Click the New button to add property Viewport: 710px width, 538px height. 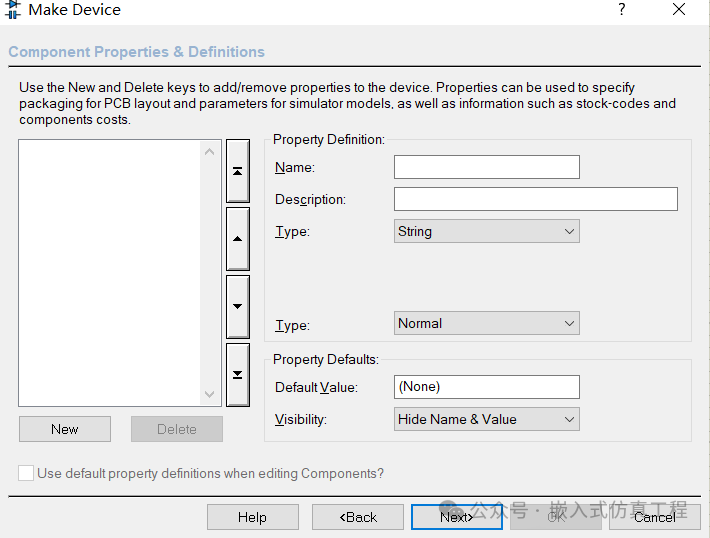[x=65, y=429]
